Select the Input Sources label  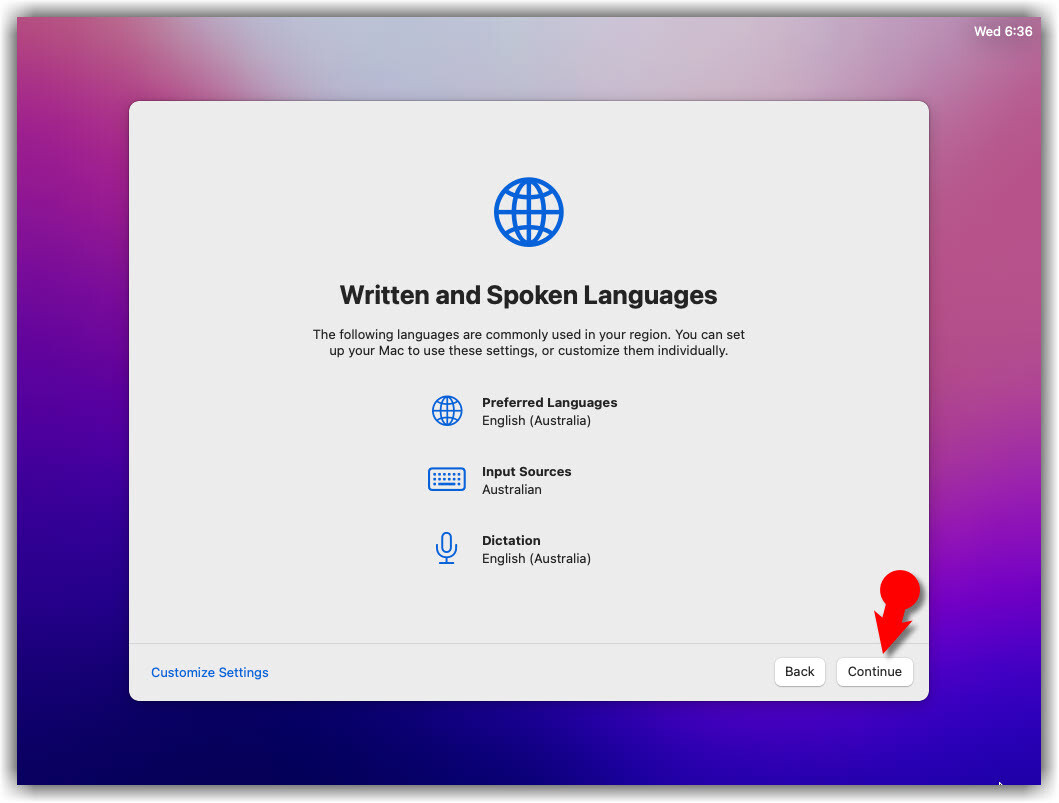click(x=526, y=472)
